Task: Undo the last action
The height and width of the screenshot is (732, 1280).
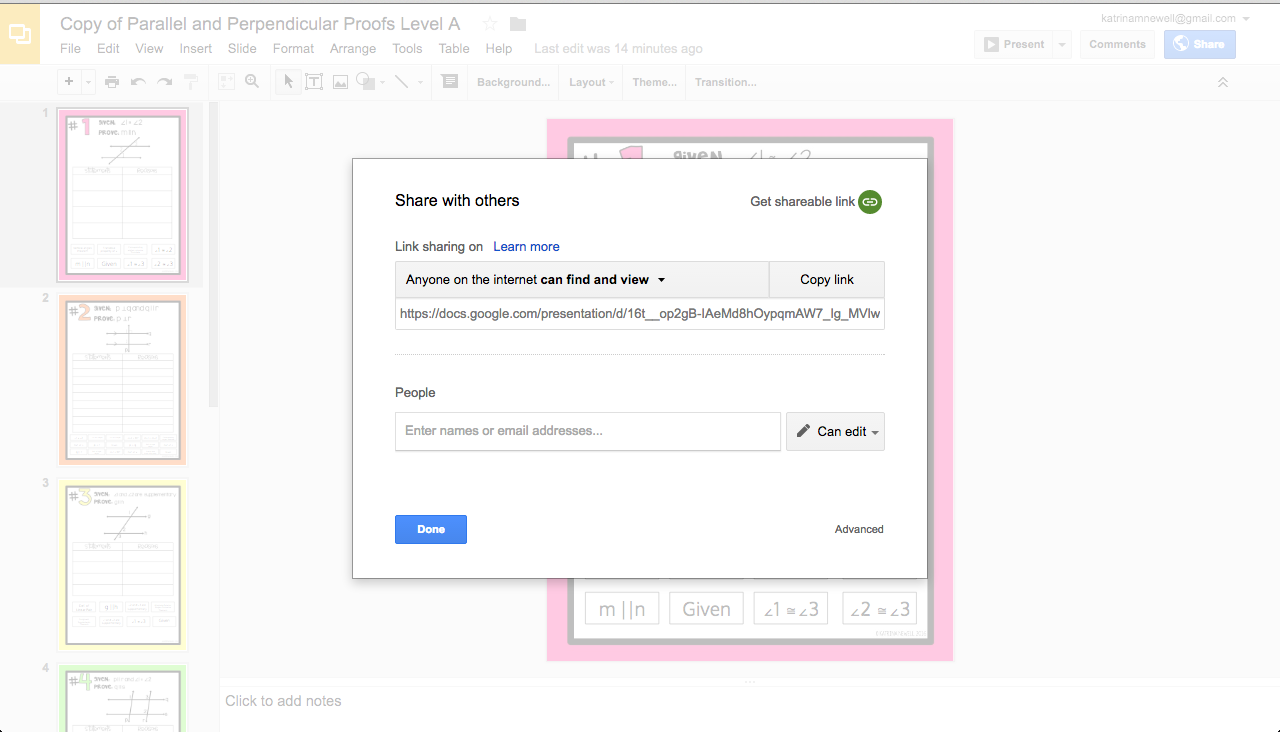Action: tap(137, 81)
